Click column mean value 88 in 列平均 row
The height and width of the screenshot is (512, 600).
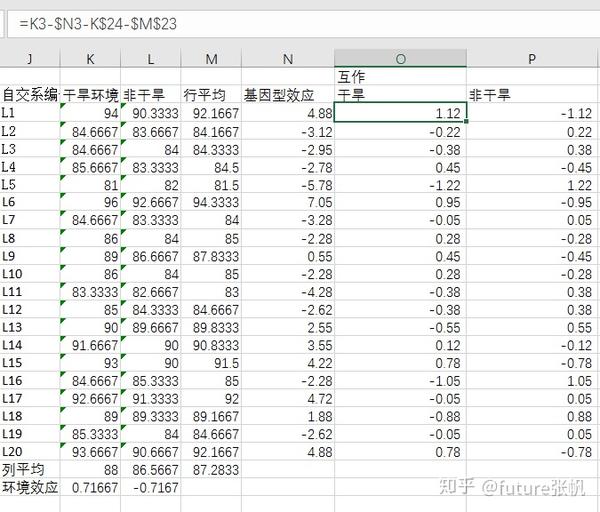tap(90, 469)
